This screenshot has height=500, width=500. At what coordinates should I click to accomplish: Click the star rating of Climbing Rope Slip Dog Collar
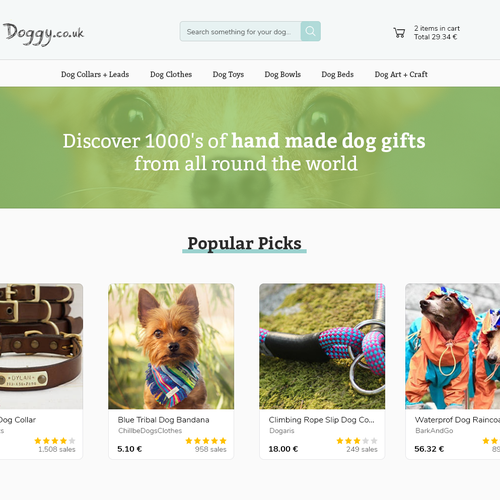pos(357,441)
